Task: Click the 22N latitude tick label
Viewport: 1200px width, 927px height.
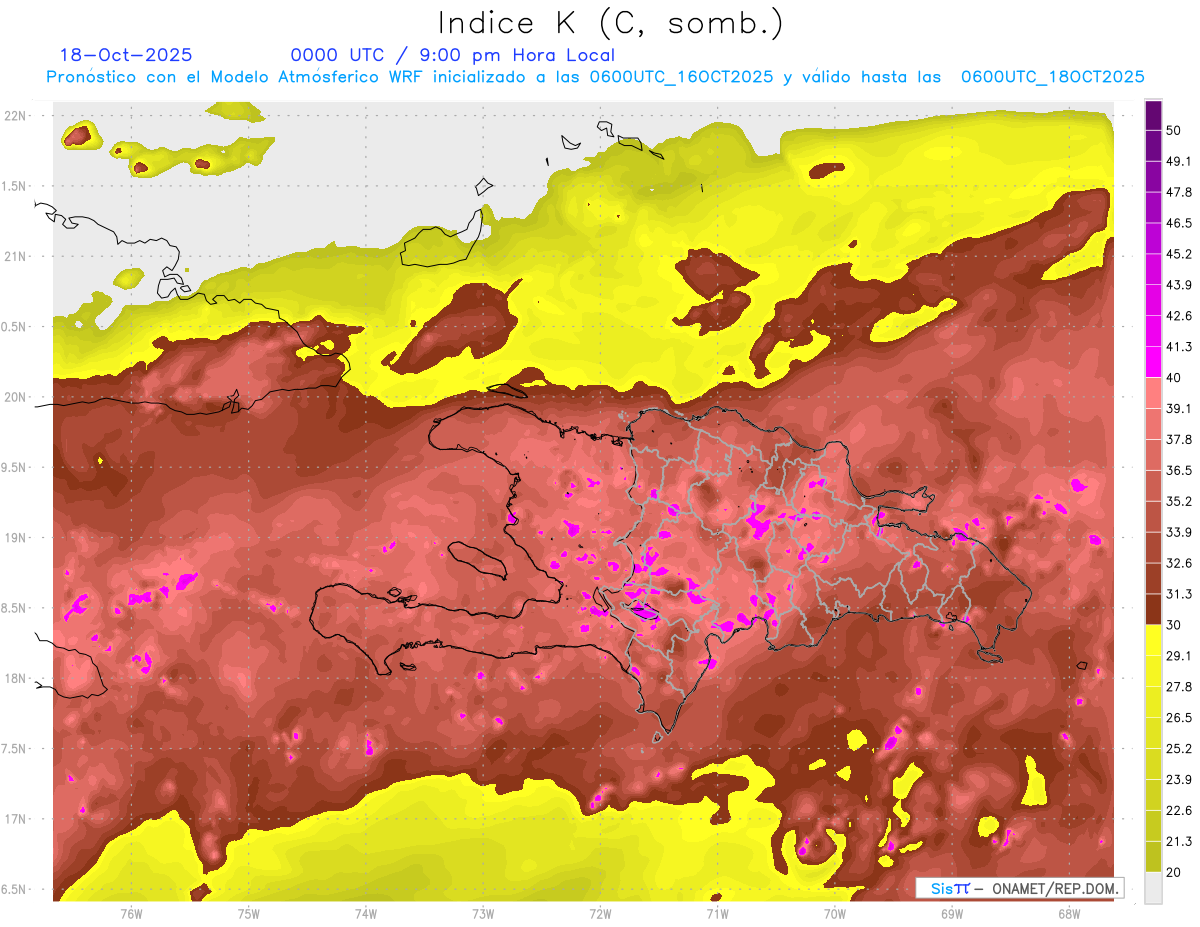Action: click(x=16, y=115)
